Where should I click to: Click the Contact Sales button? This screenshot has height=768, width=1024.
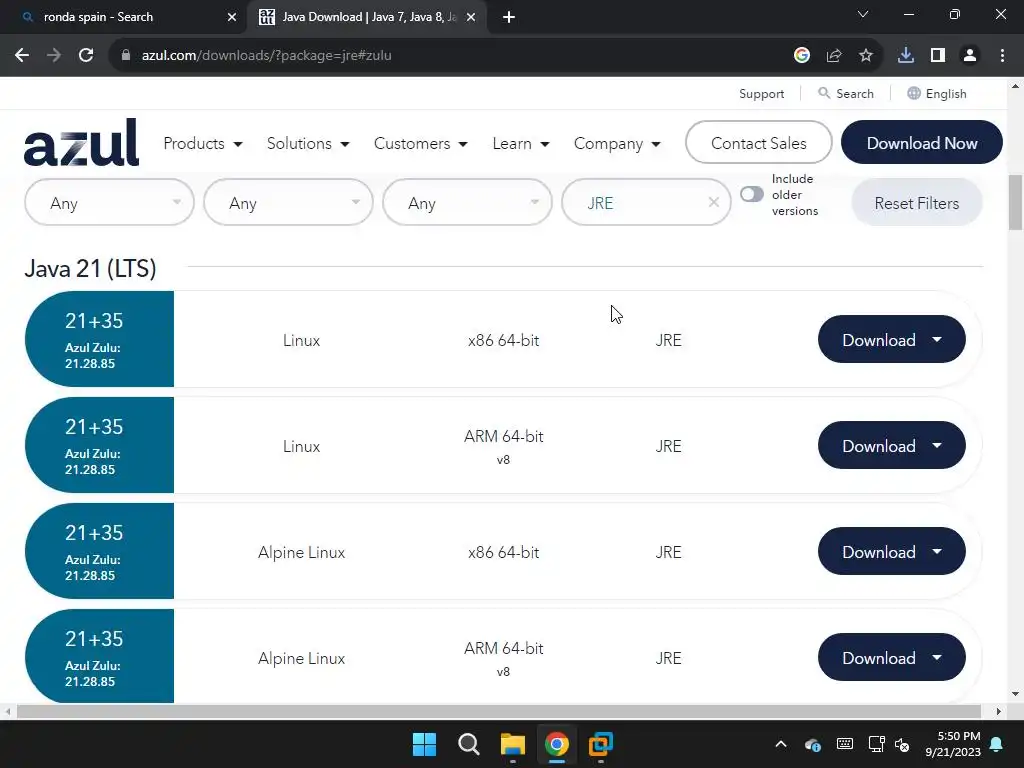[759, 142]
